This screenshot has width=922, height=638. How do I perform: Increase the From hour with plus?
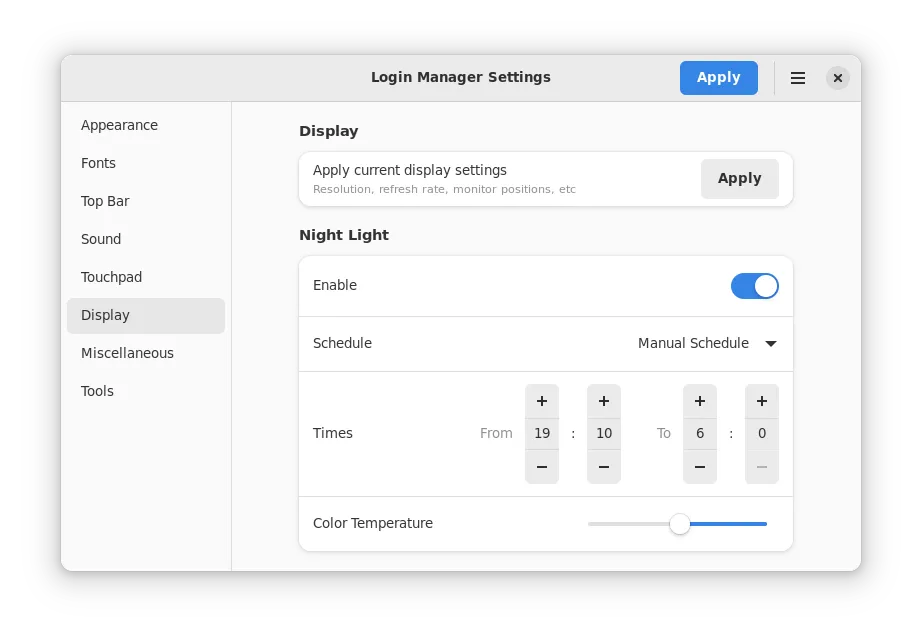click(x=542, y=401)
